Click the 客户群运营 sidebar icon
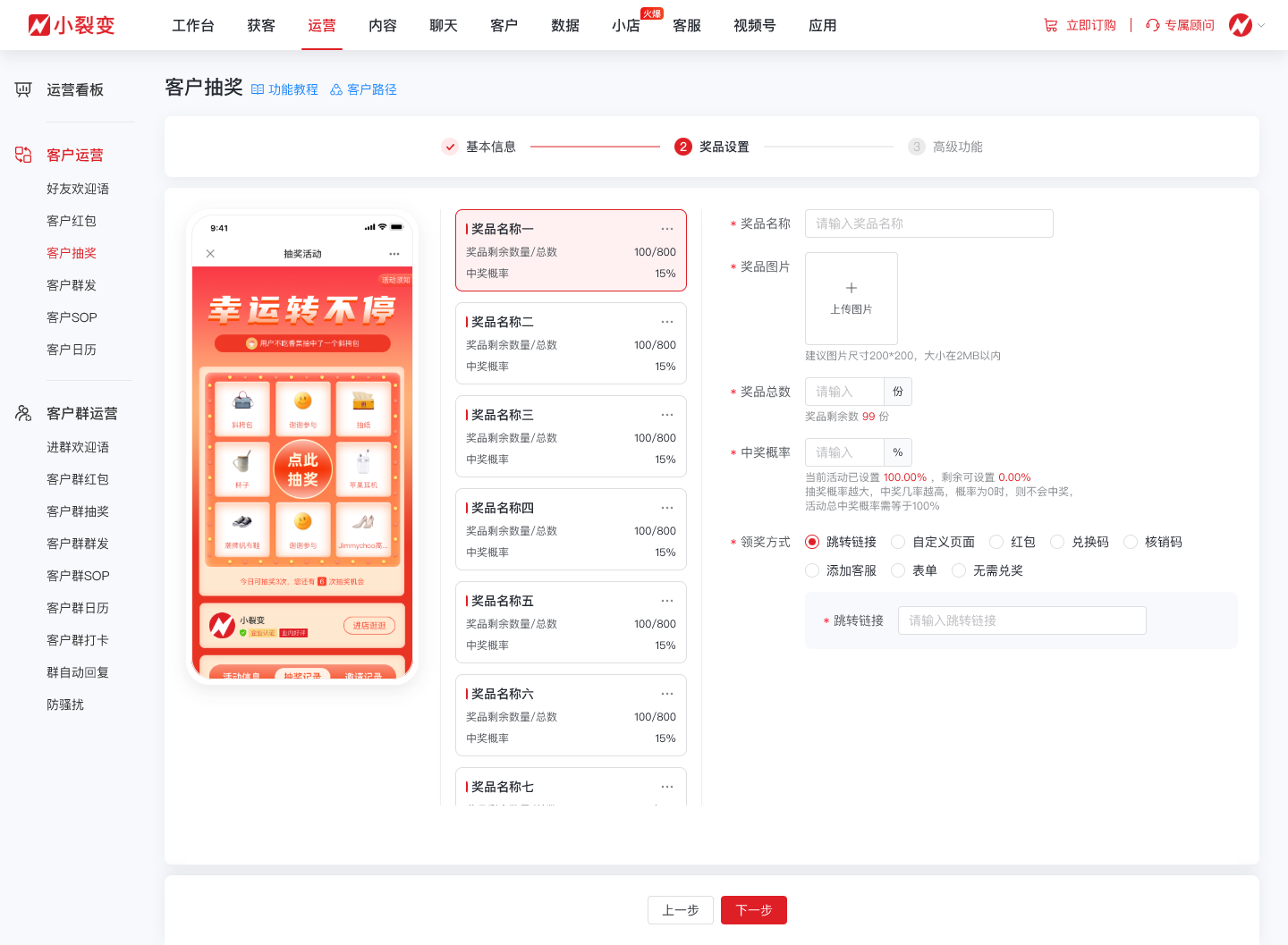Viewport: 1288px width, 945px height. (23, 413)
